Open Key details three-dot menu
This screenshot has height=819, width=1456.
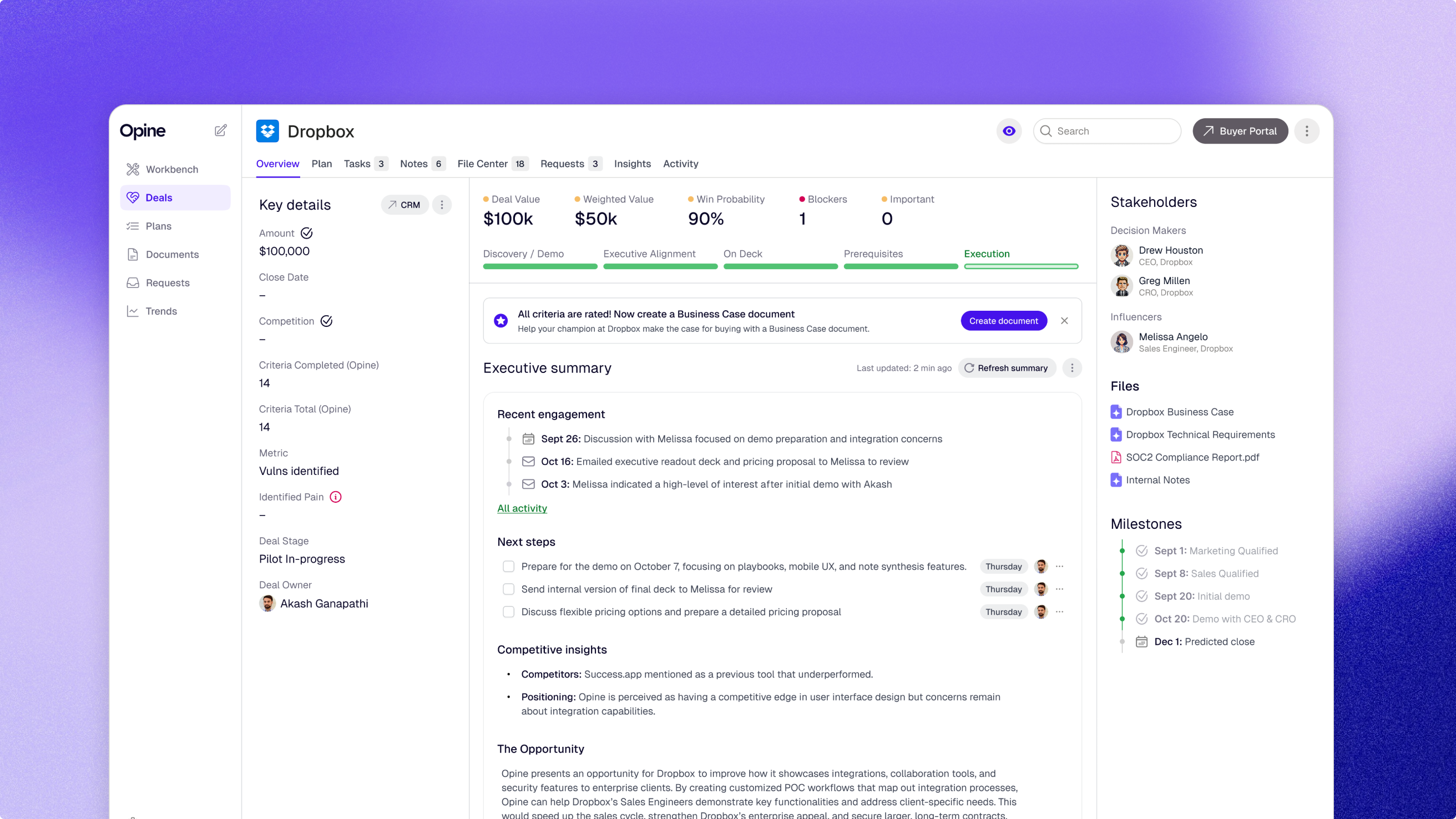(442, 205)
